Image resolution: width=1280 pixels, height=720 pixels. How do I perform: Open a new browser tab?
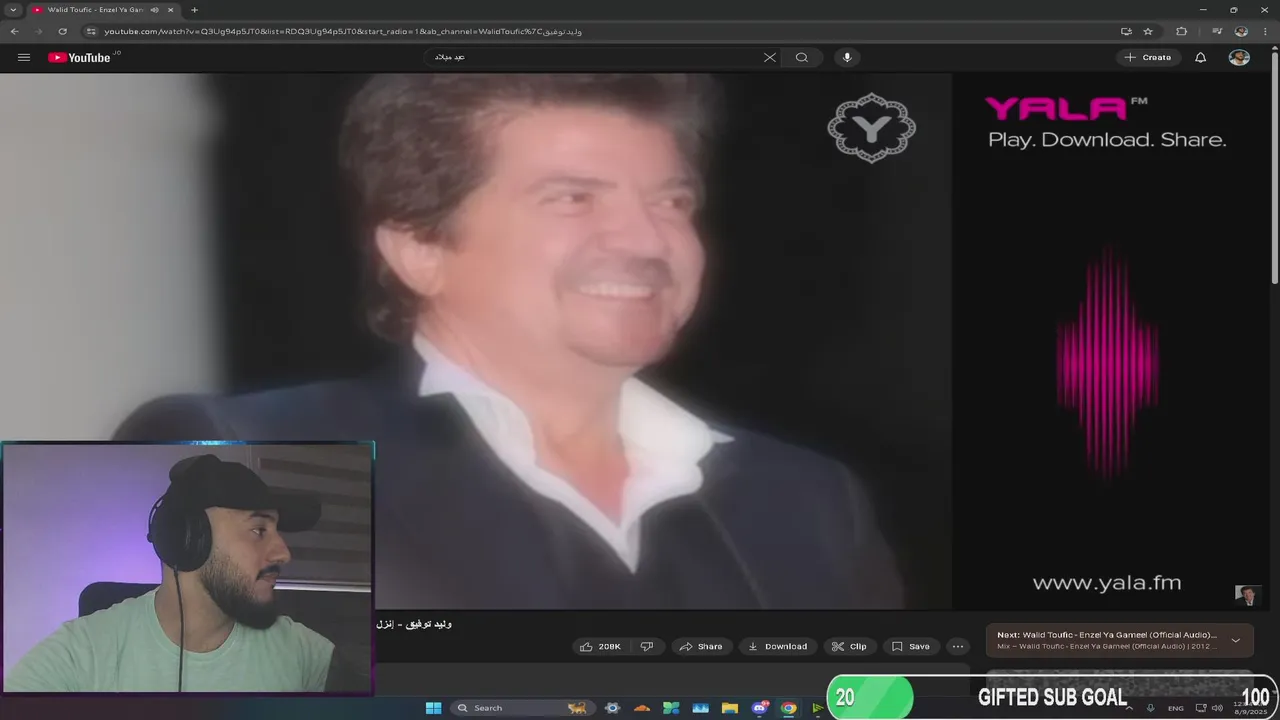[194, 10]
